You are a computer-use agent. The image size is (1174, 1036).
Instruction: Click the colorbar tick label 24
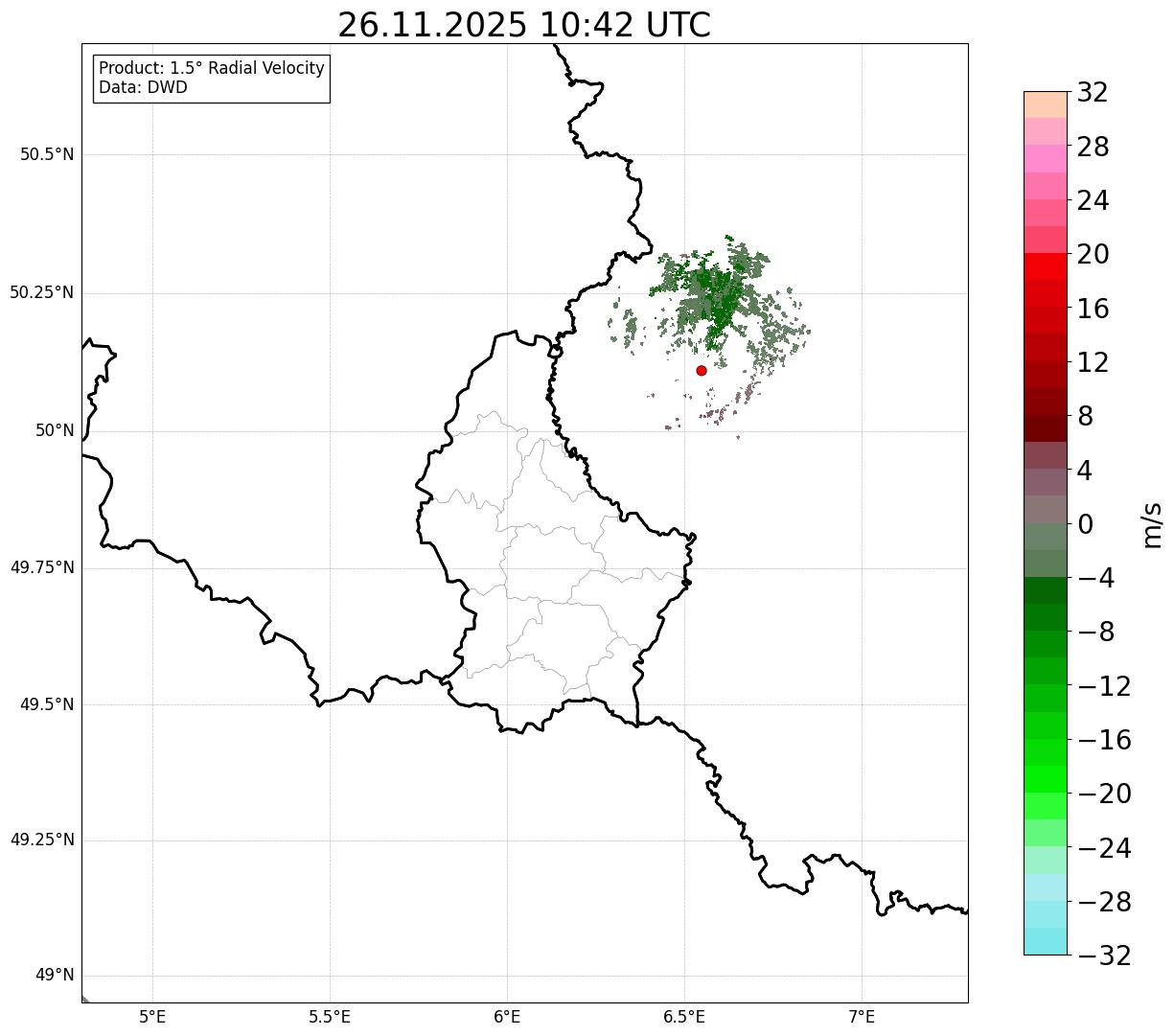1093,201
